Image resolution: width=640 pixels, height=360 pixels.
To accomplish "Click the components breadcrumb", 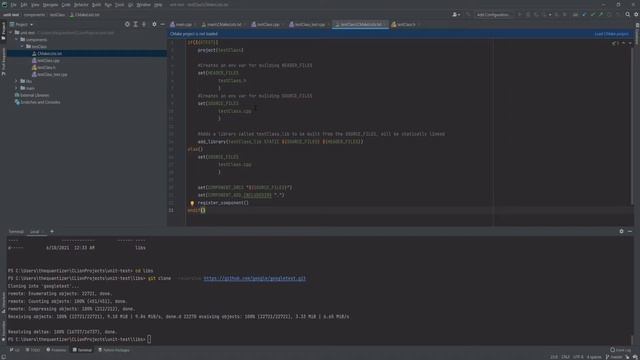I will tap(34, 15).
